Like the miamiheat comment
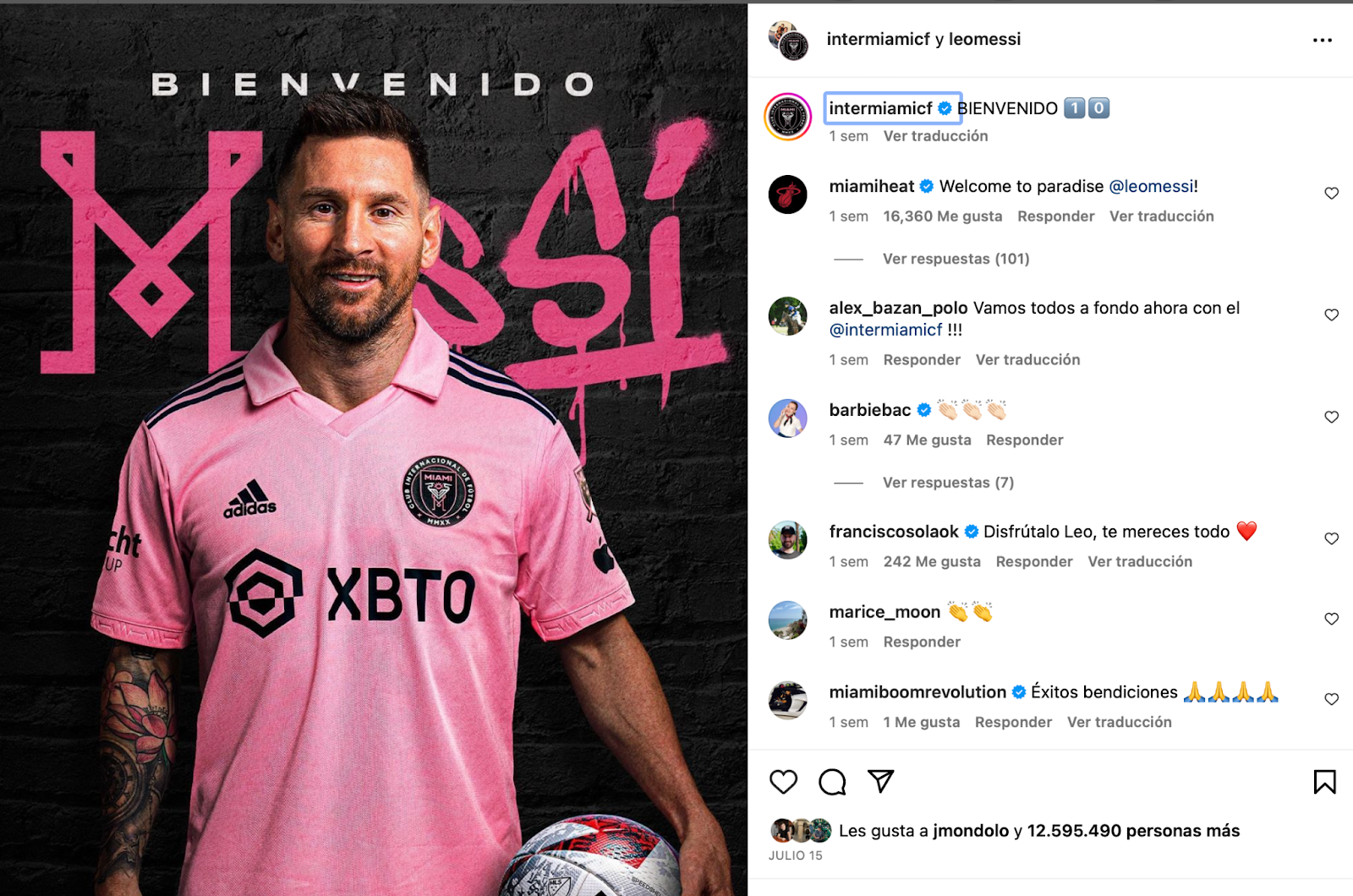The height and width of the screenshot is (896, 1353). pos(1331,194)
